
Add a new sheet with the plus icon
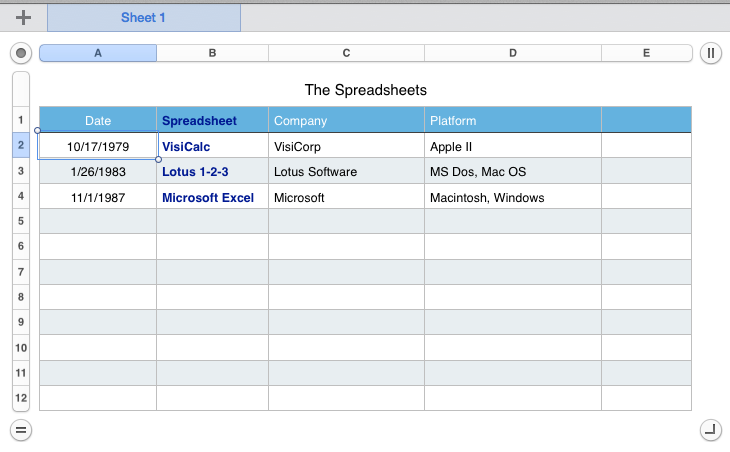tap(23, 18)
